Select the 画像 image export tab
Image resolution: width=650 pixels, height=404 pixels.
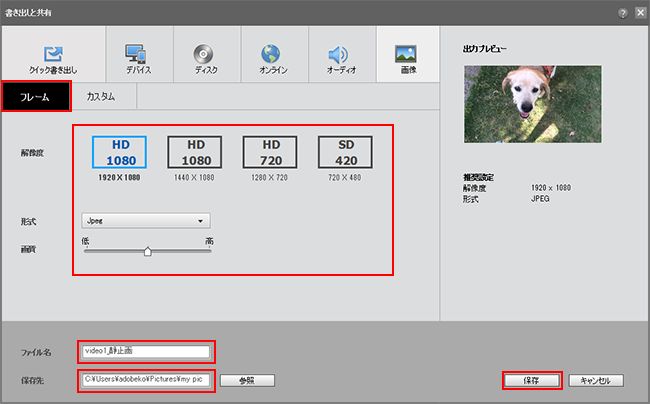point(408,55)
